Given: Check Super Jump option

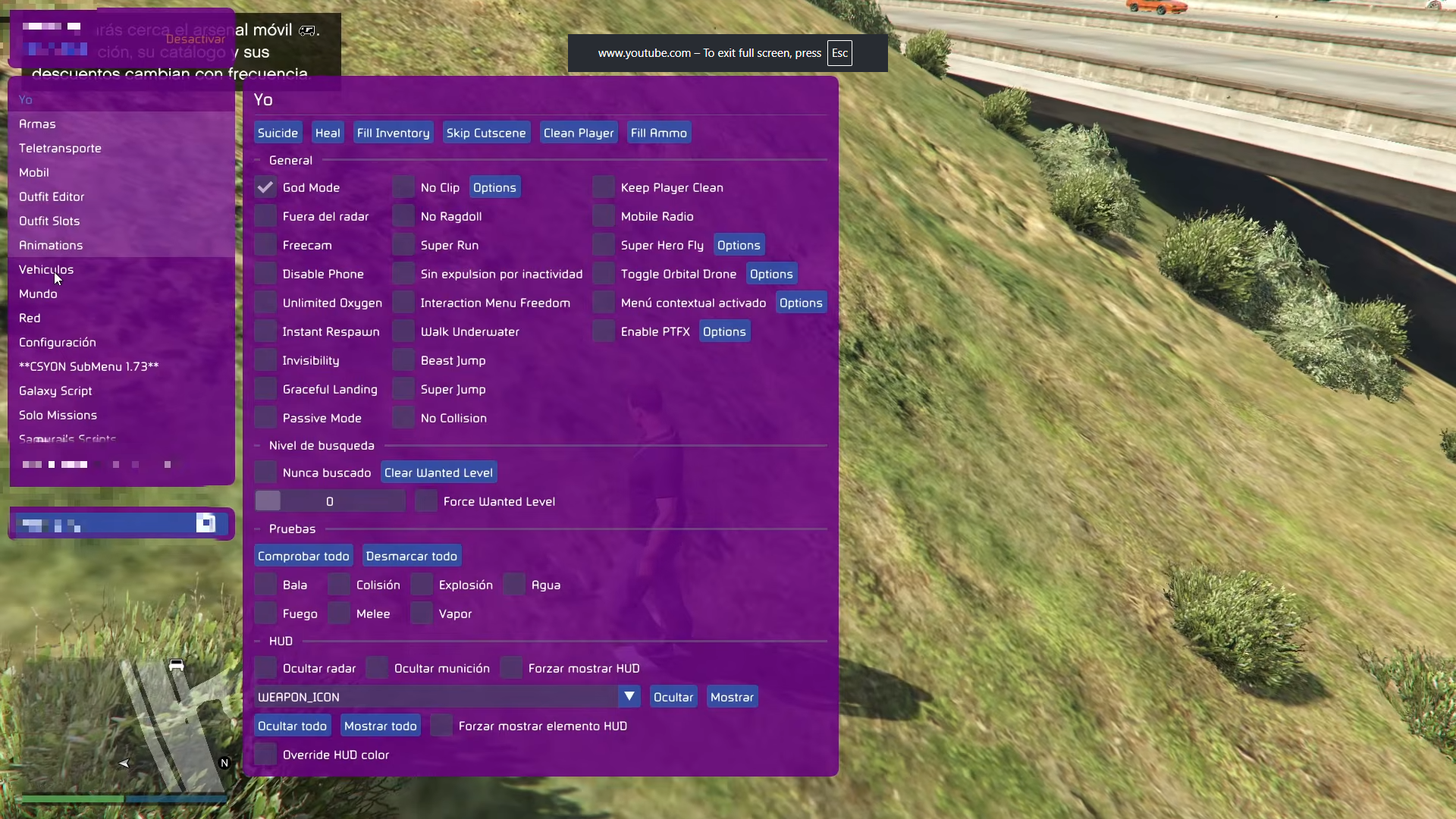Looking at the screenshot, I should coord(403,389).
